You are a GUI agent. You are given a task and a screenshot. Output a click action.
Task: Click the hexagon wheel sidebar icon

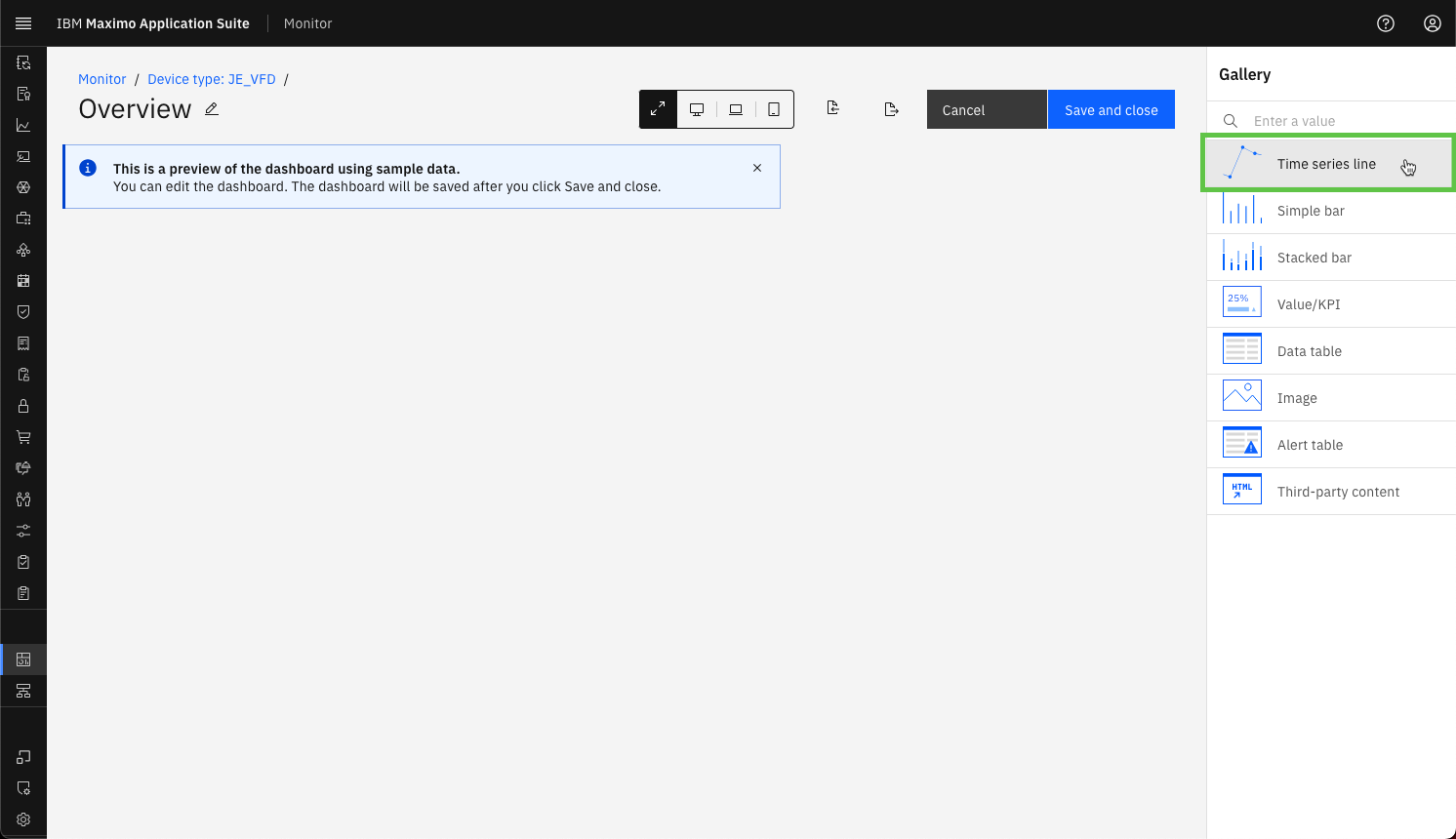pos(23,187)
